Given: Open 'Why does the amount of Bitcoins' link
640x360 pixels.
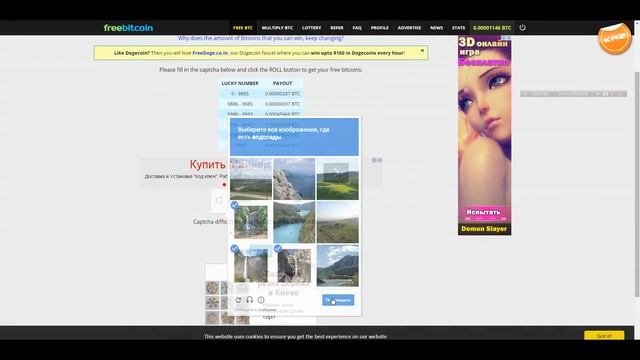Looking at the screenshot, I should [260, 38].
